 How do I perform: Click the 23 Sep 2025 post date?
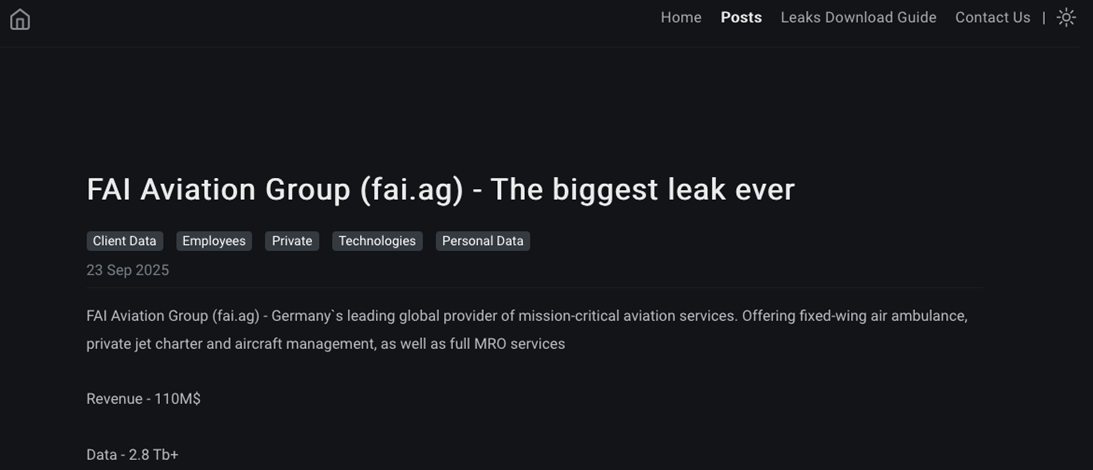pyautogui.click(x=128, y=270)
